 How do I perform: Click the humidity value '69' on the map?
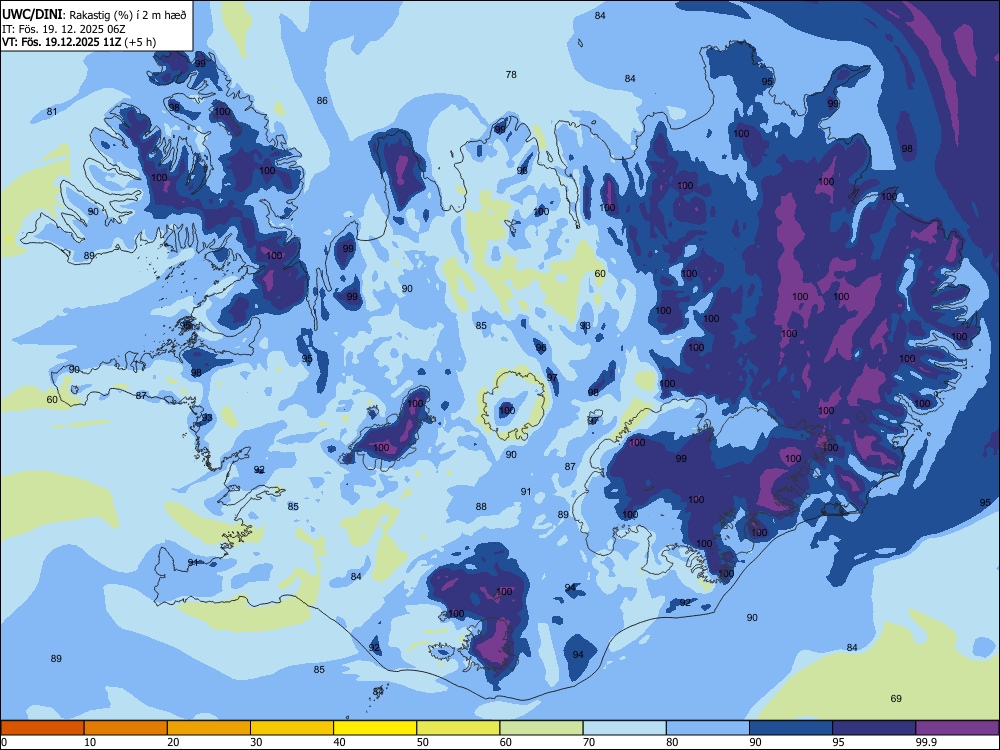click(x=896, y=698)
